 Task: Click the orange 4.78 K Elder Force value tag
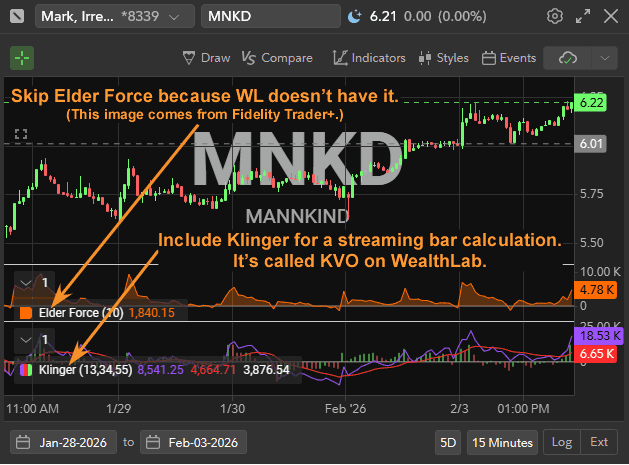pos(596,290)
